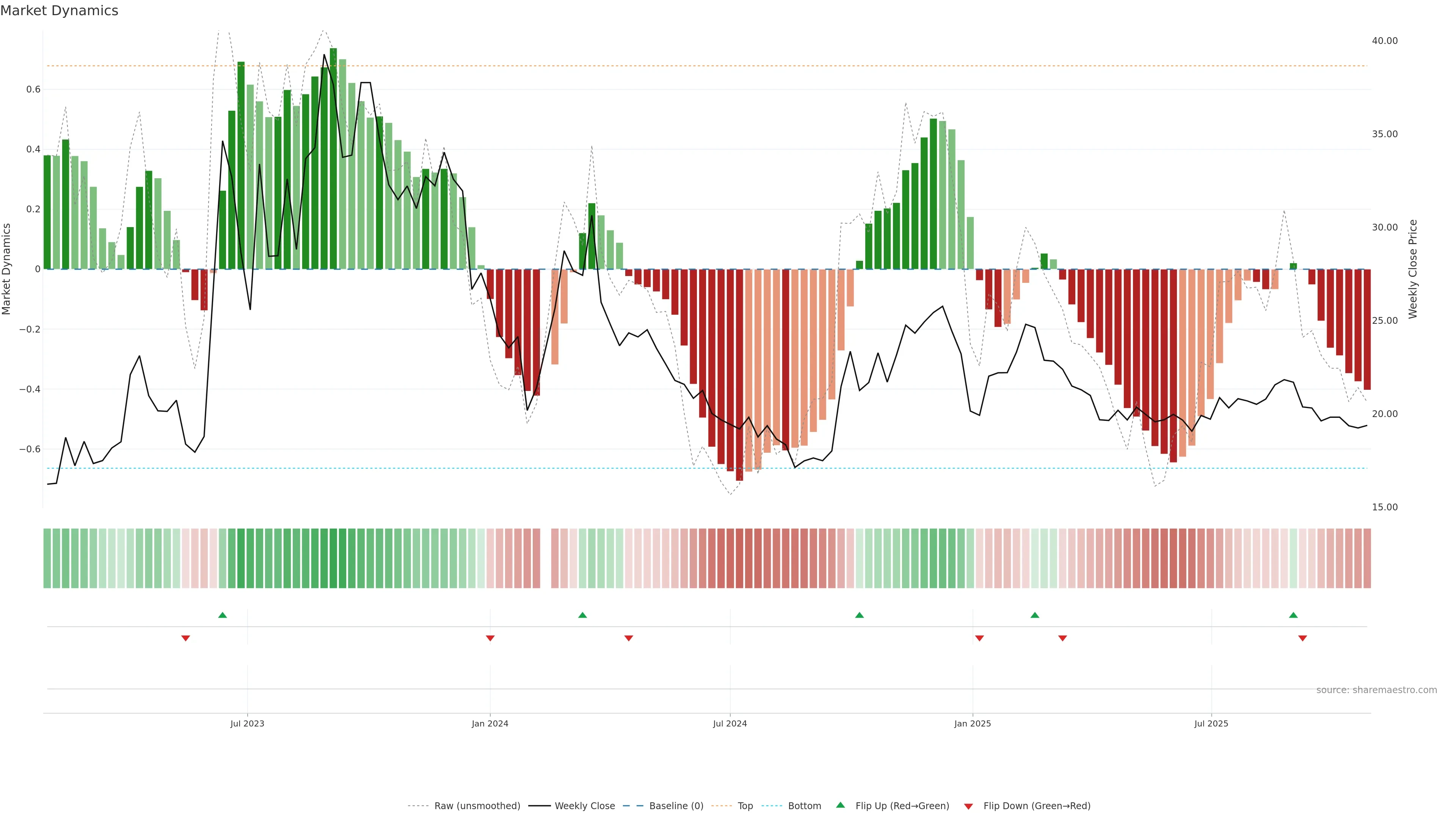
Task: Click the Flip Down red triangle in the legend
Action: click(x=968, y=806)
